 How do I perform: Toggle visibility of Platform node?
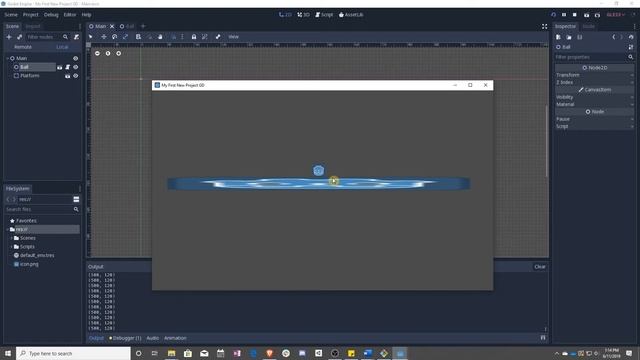(76, 76)
